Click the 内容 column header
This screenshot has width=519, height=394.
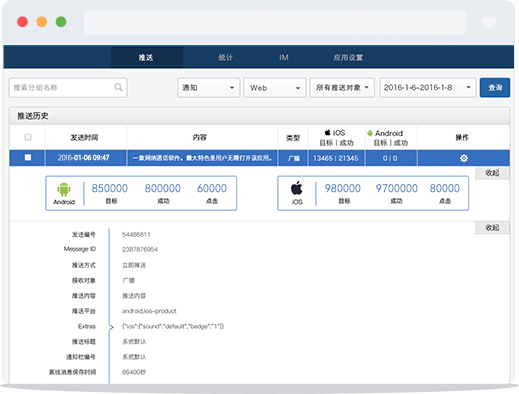coord(199,137)
